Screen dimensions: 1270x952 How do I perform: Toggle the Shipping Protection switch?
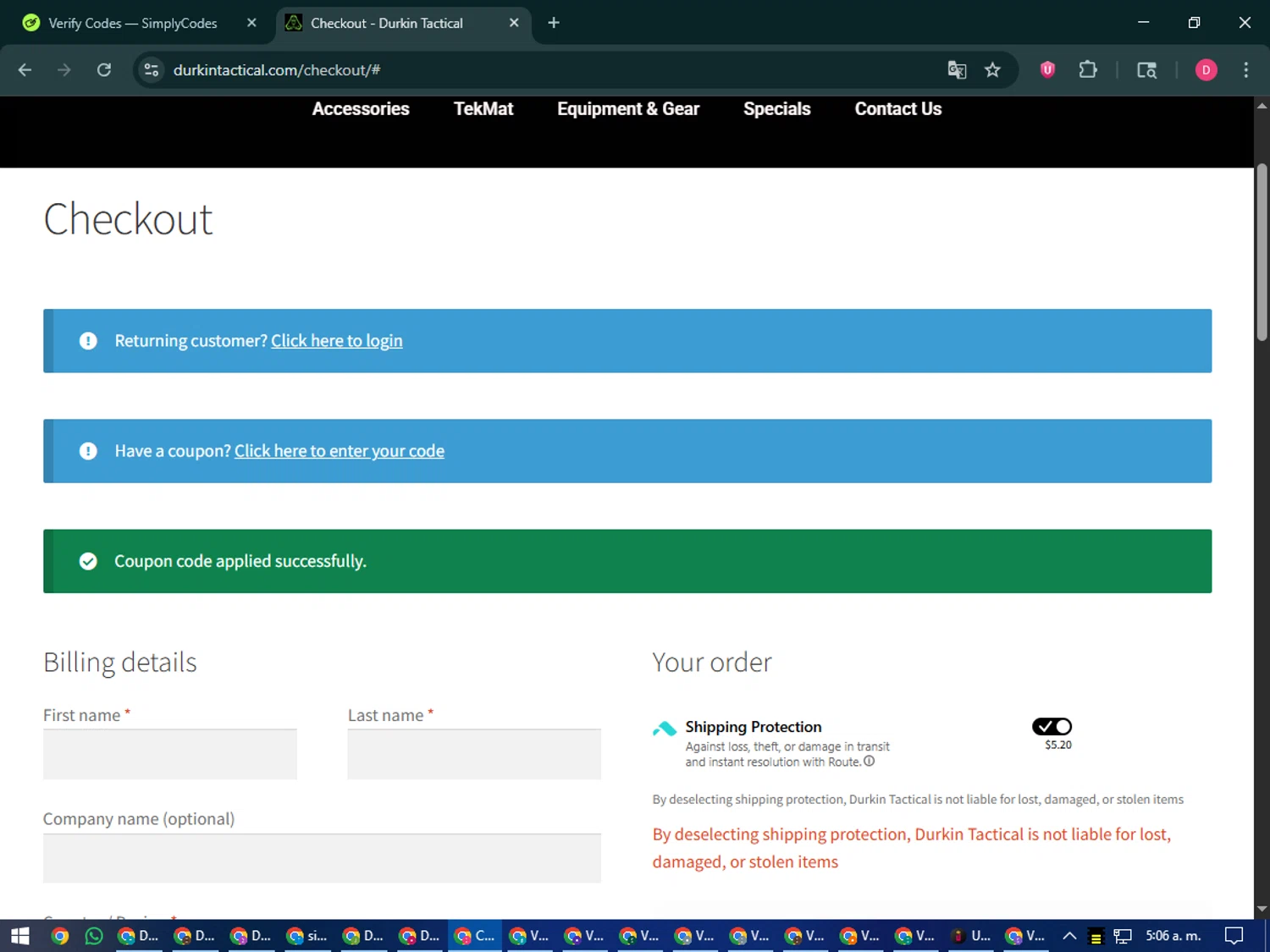[1052, 726]
